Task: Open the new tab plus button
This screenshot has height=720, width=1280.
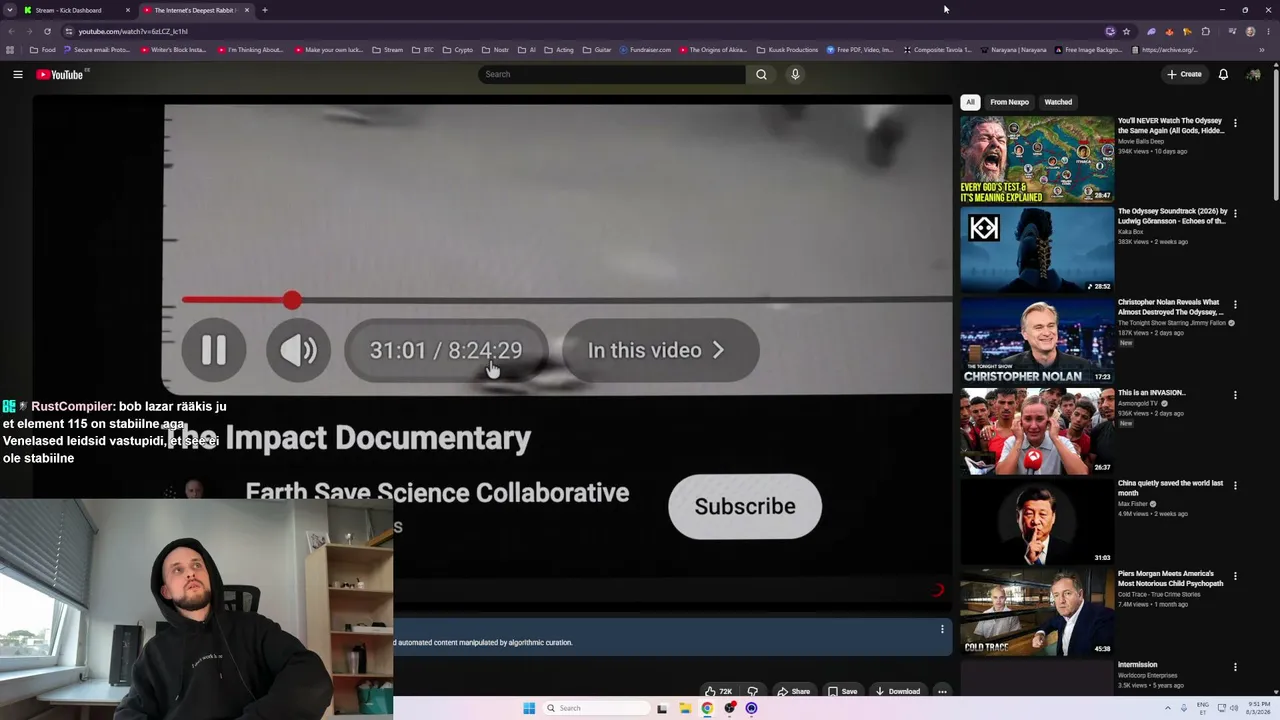Action: (x=265, y=10)
